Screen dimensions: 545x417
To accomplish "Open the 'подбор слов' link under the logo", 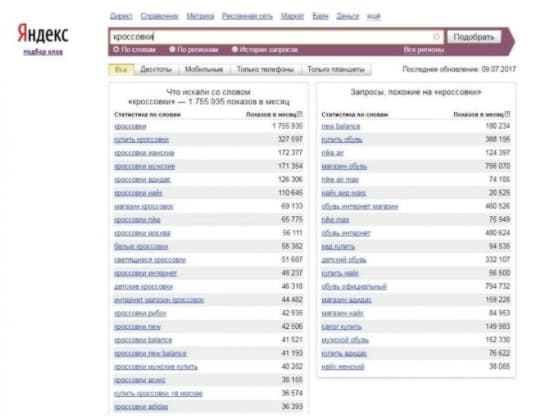I will click(x=43, y=52).
